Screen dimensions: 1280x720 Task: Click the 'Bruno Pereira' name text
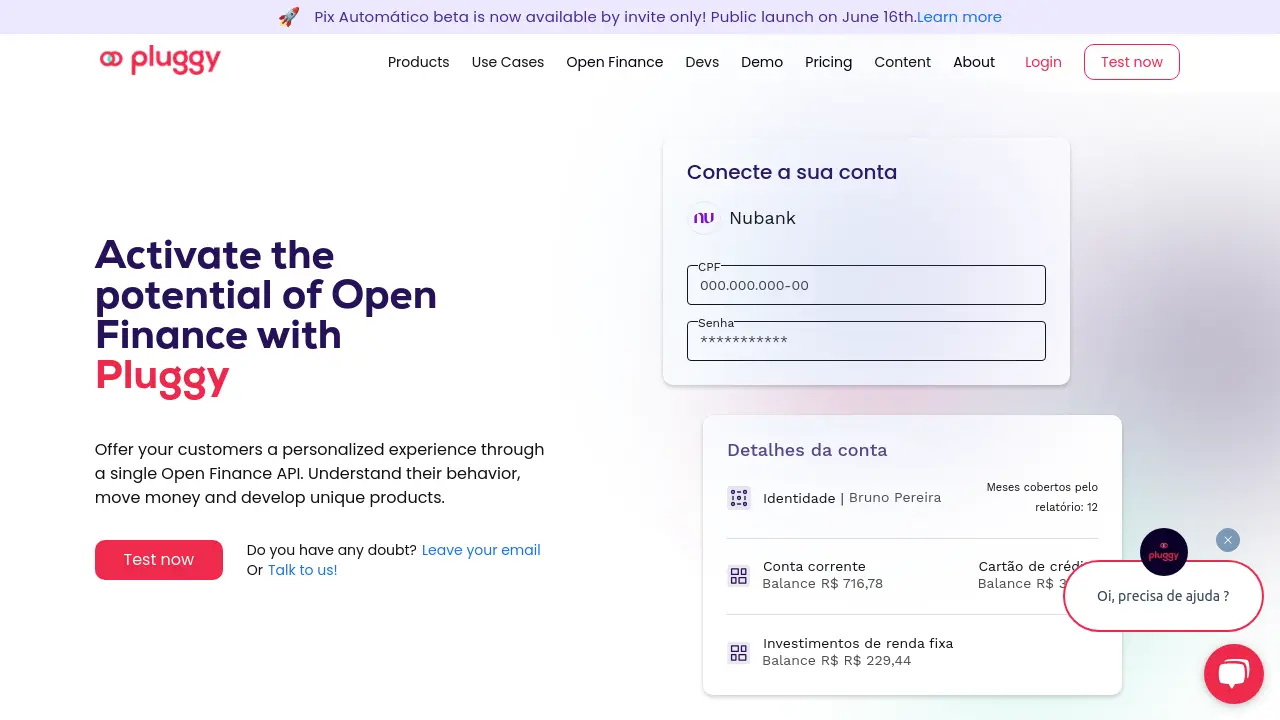coord(895,497)
